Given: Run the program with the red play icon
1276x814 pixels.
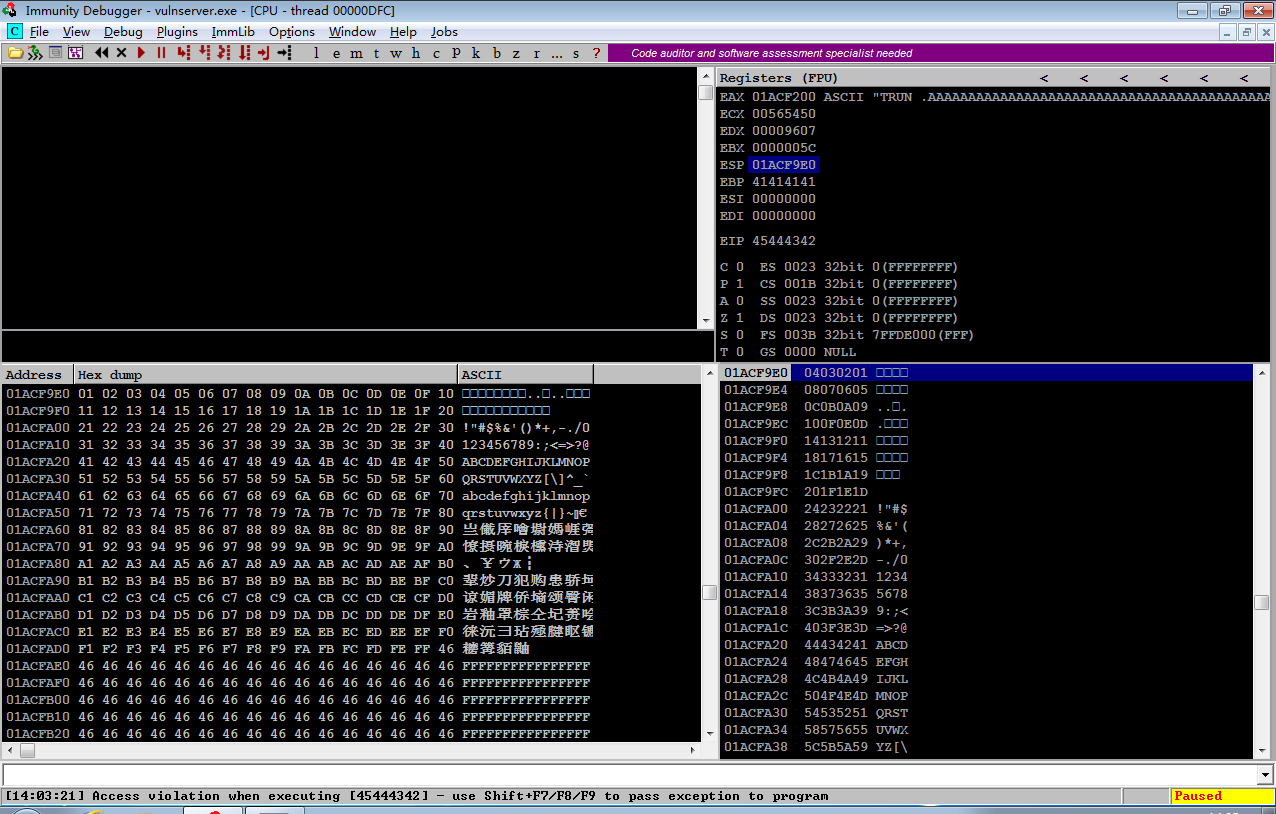Looking at the screenshot, I should tap(141, 53).
